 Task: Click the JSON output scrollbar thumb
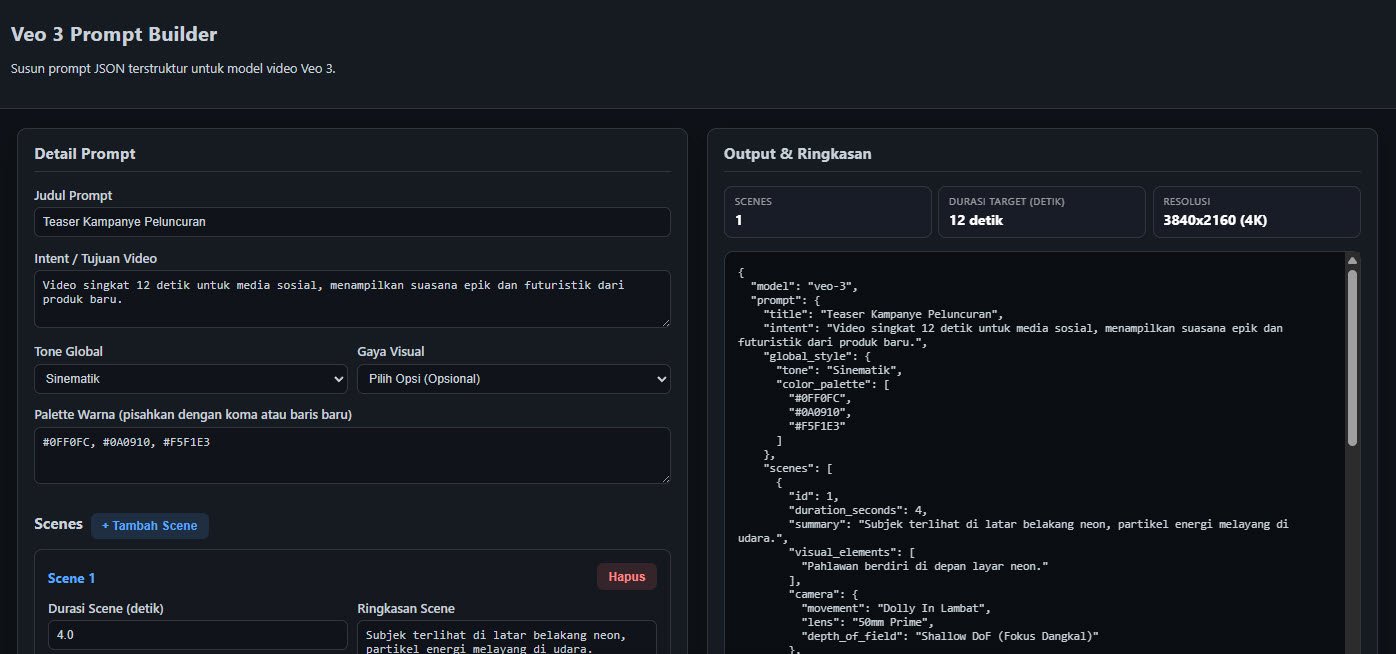(x=1352, y=357)
